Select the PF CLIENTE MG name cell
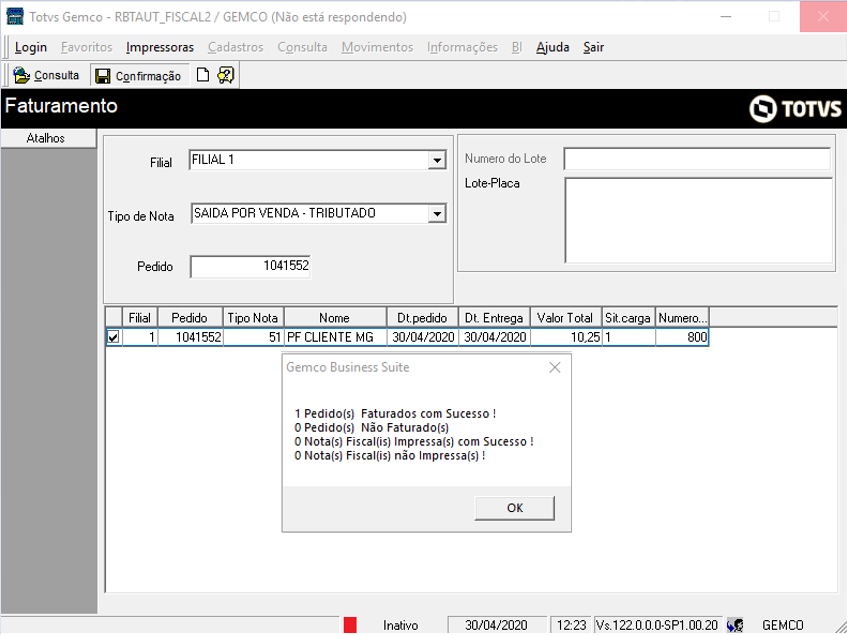 (x=335, y=337)
